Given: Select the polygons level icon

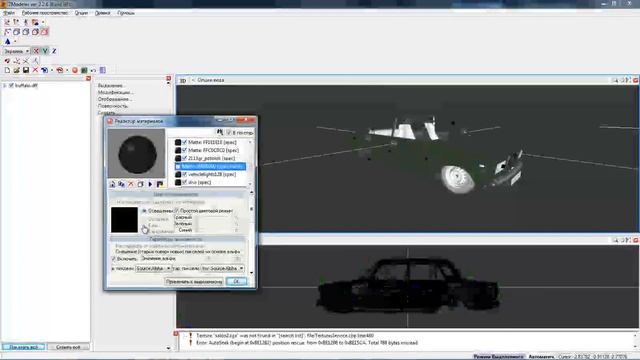Looking at the screenshot, I should tap(26, 32).
